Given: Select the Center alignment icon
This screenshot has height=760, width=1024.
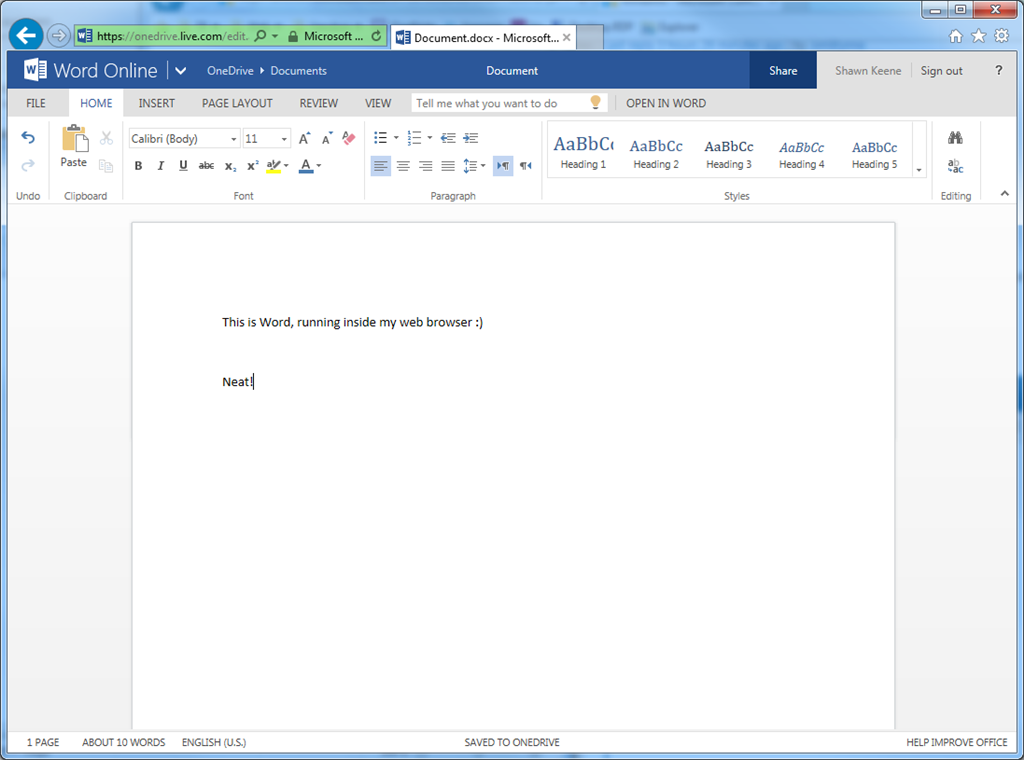Looking at the screenshot, I should [403, 165].
